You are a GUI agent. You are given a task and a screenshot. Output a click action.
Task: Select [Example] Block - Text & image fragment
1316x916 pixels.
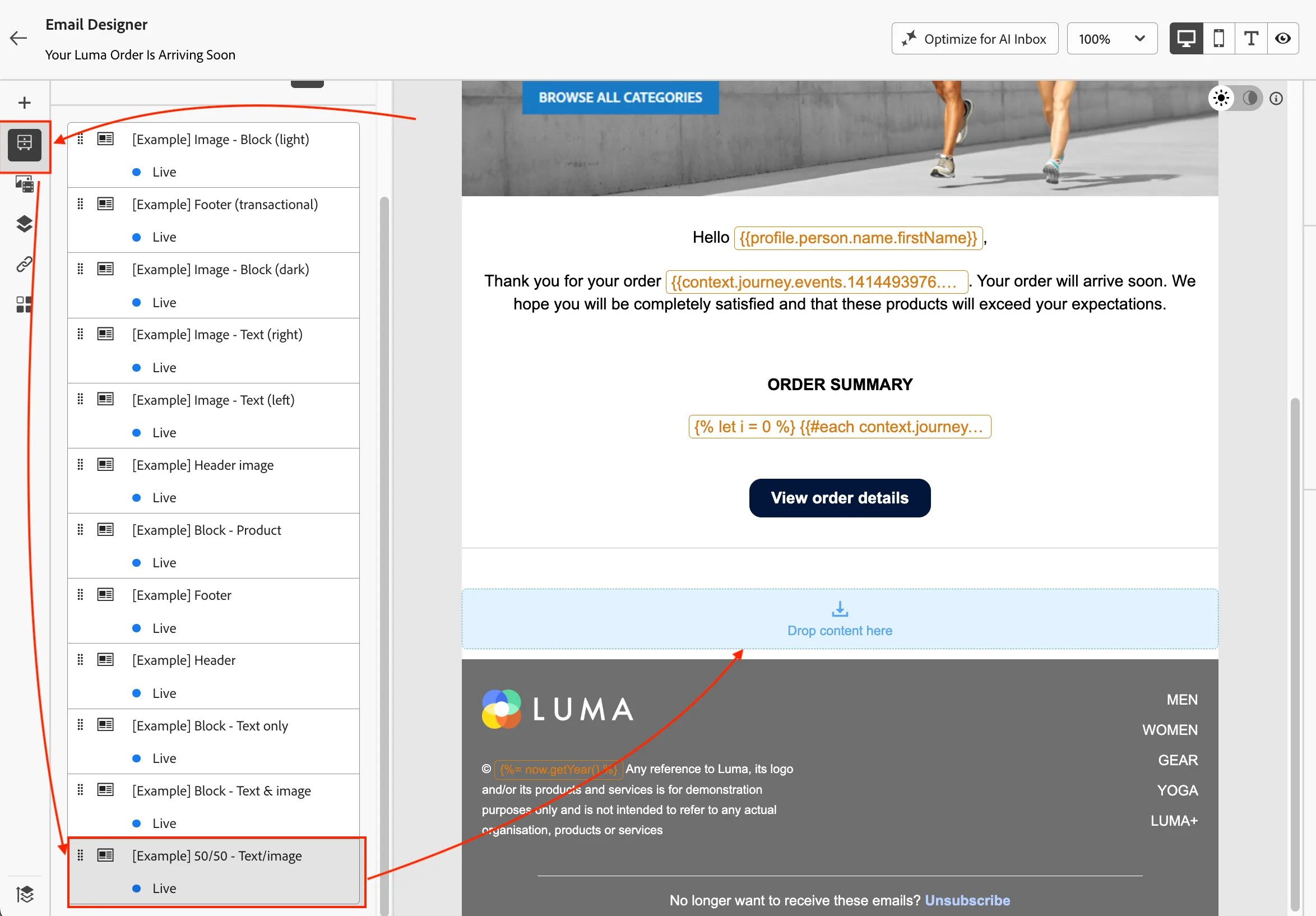coord(213,807)
